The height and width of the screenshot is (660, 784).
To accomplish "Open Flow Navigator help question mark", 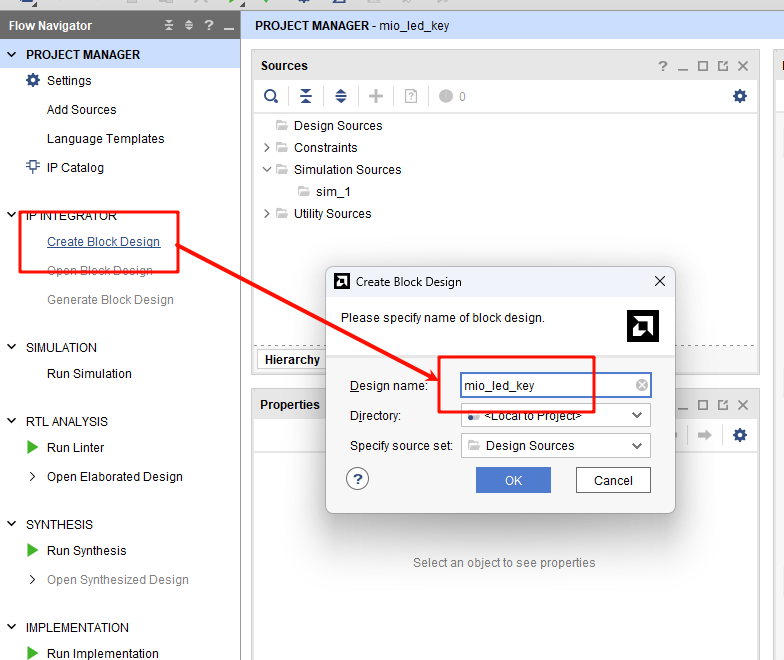I will tap(209, 25).
